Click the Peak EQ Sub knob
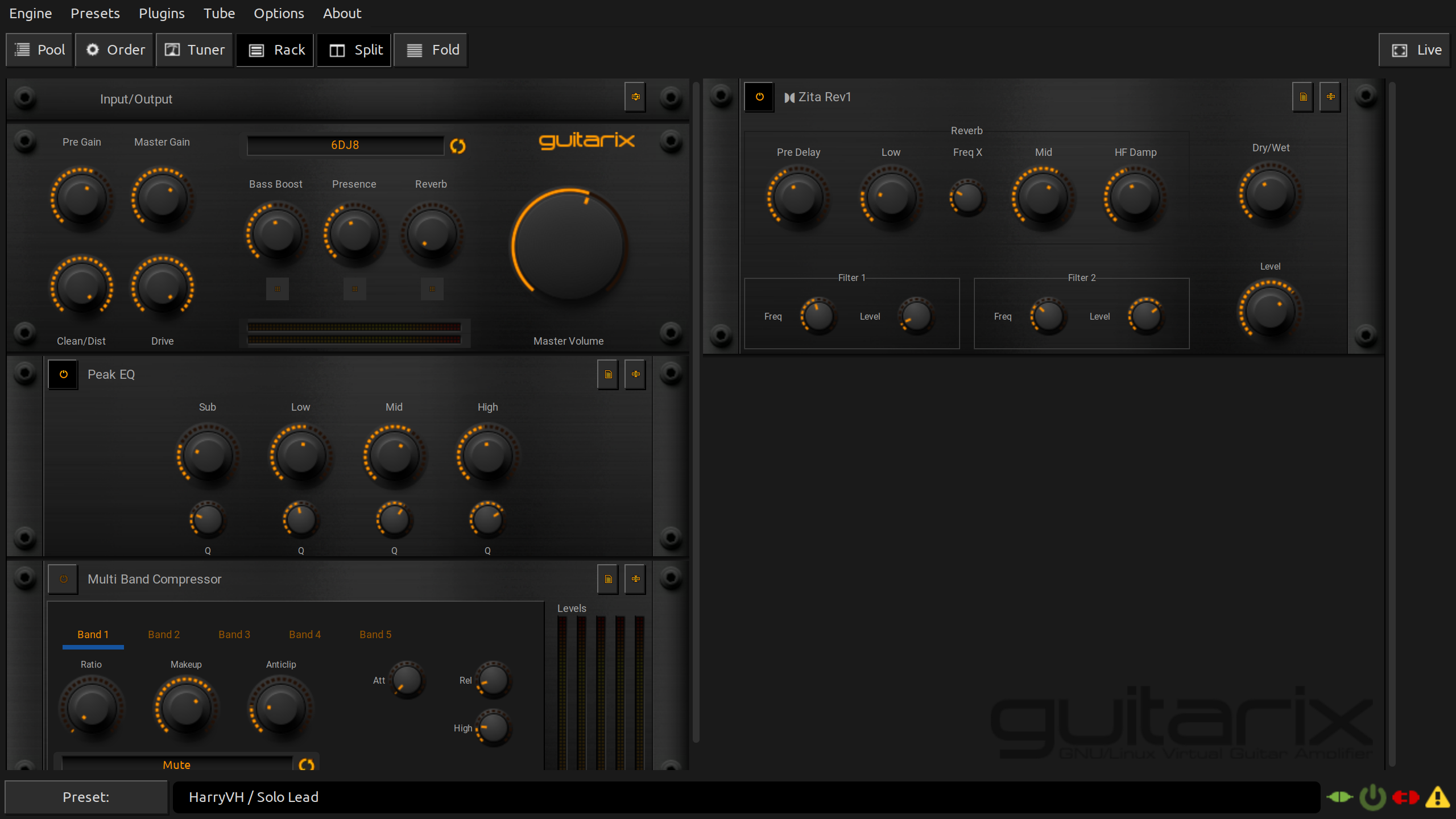 (x=208, y=455)
